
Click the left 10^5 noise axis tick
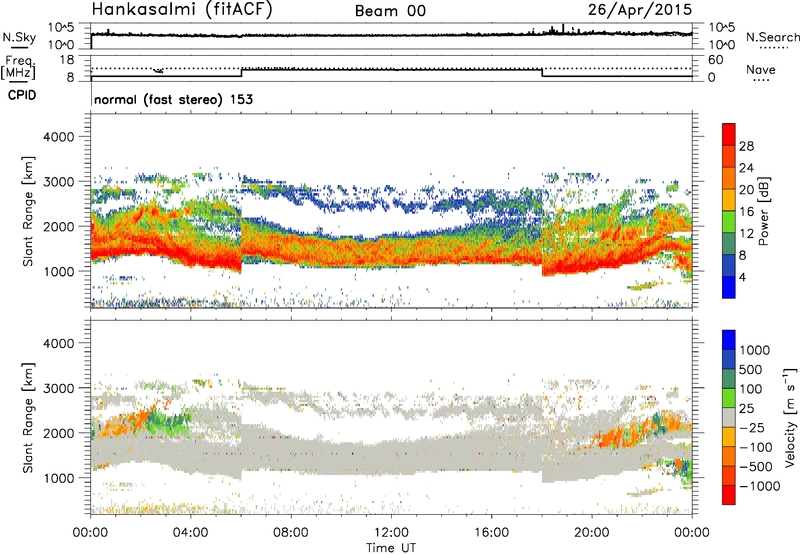[61, 28]
